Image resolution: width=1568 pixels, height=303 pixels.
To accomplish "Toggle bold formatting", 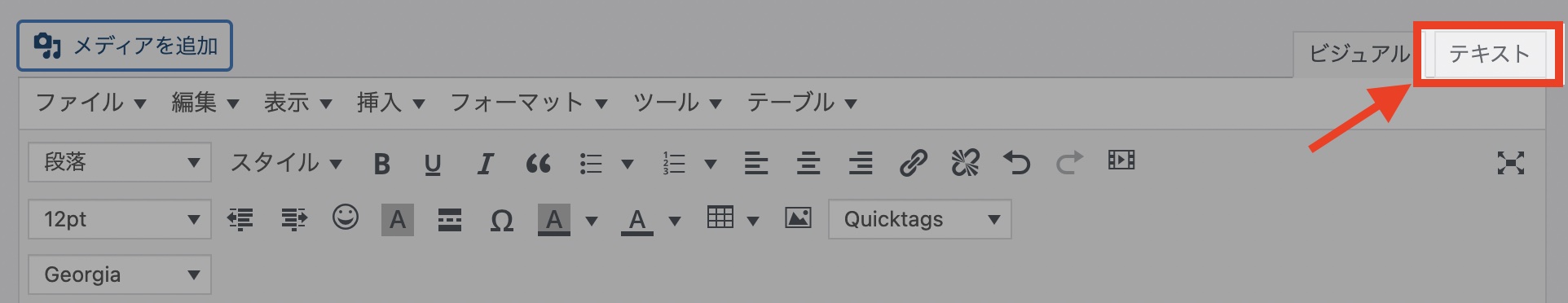I will pos(381,164).
